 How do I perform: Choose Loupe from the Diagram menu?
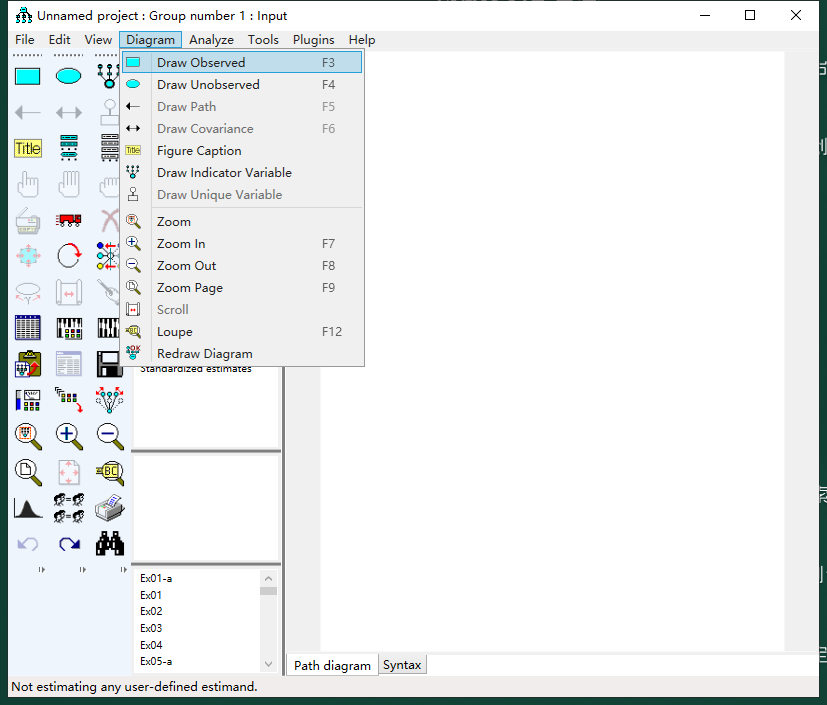click(x=242, y=332)
